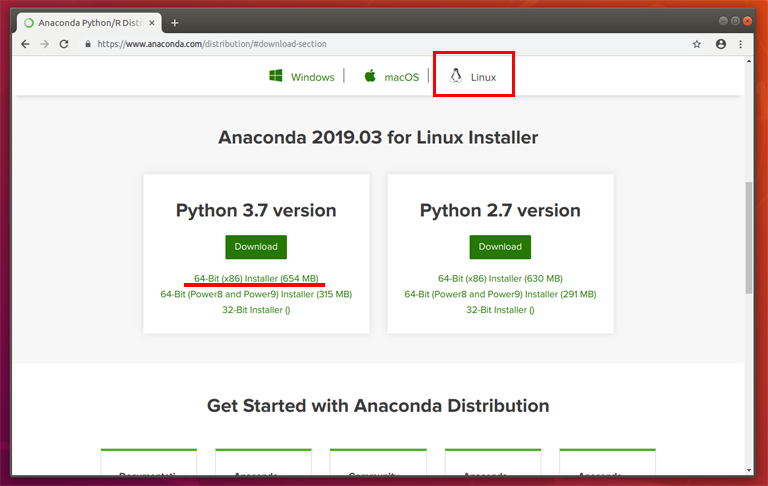Screen dimensions: 768x486
Task: Open 64-Bit (x86) Installer (630 MB) link
Action: [500, 278]
